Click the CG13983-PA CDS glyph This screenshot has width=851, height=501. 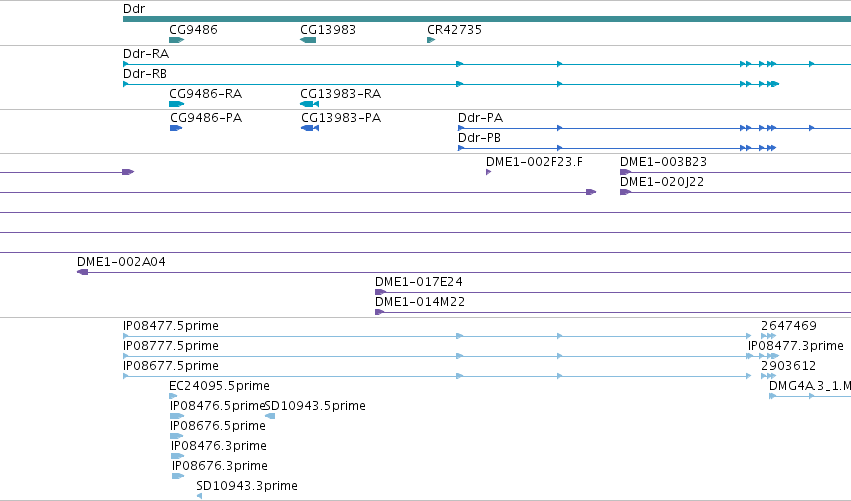tap(310, 128)
